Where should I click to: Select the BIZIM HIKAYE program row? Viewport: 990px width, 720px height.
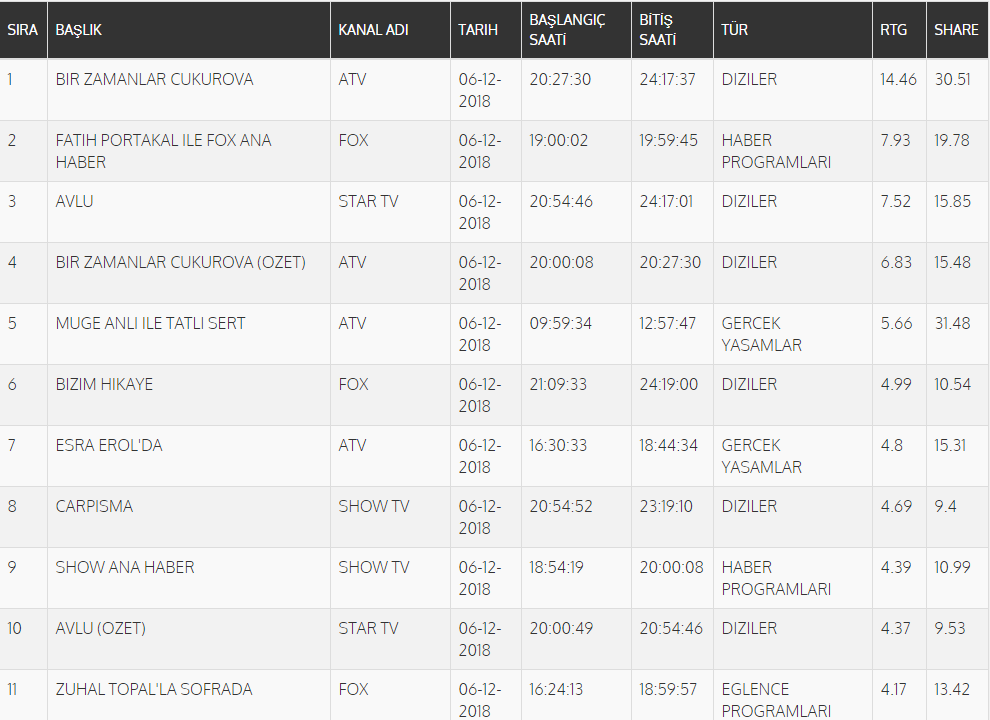pyautogui.click(x=104, y=385)
